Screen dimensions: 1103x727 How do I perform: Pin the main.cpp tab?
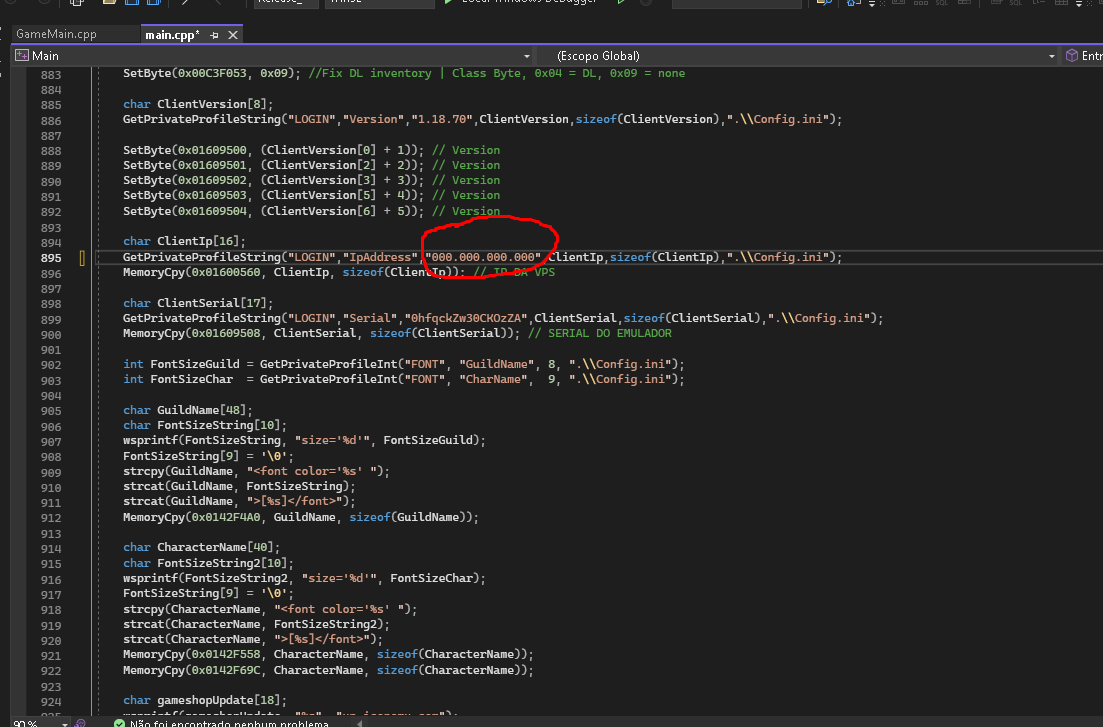tap(215, 35)
